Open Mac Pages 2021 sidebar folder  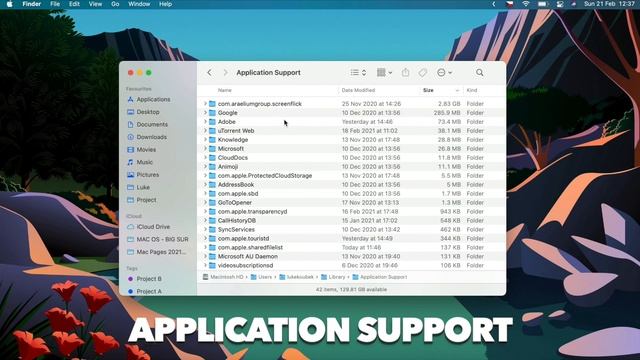[156, 252]
